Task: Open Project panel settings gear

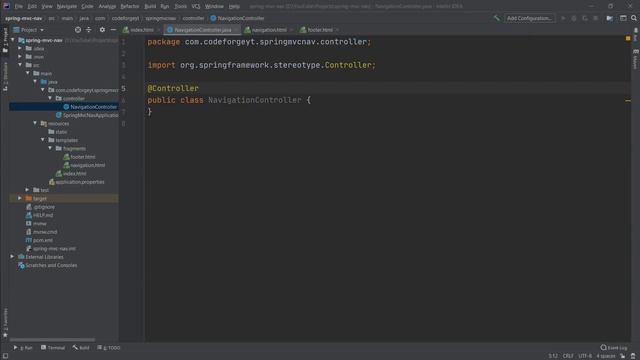Action: tap(102, 30)
